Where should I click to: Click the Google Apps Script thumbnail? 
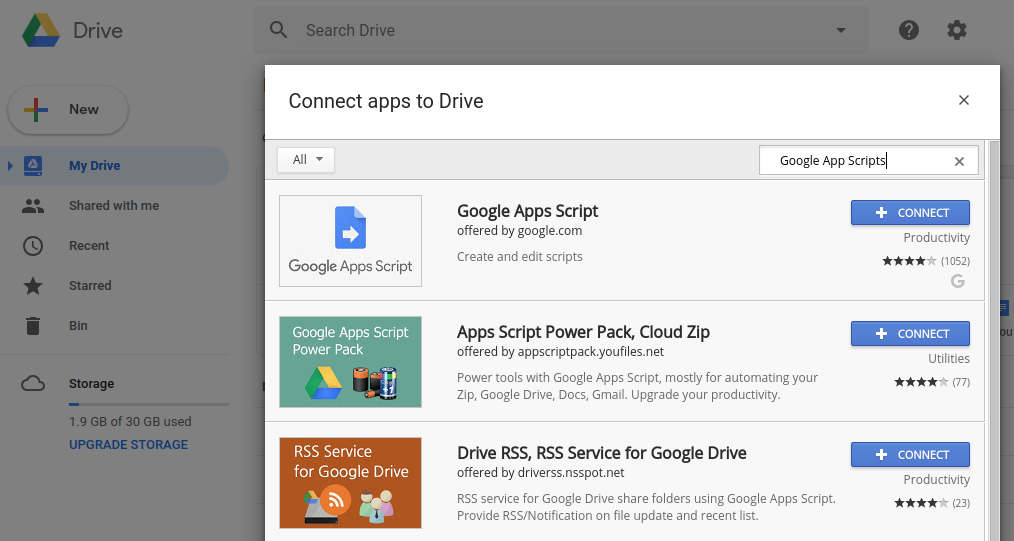coord(351,241)
